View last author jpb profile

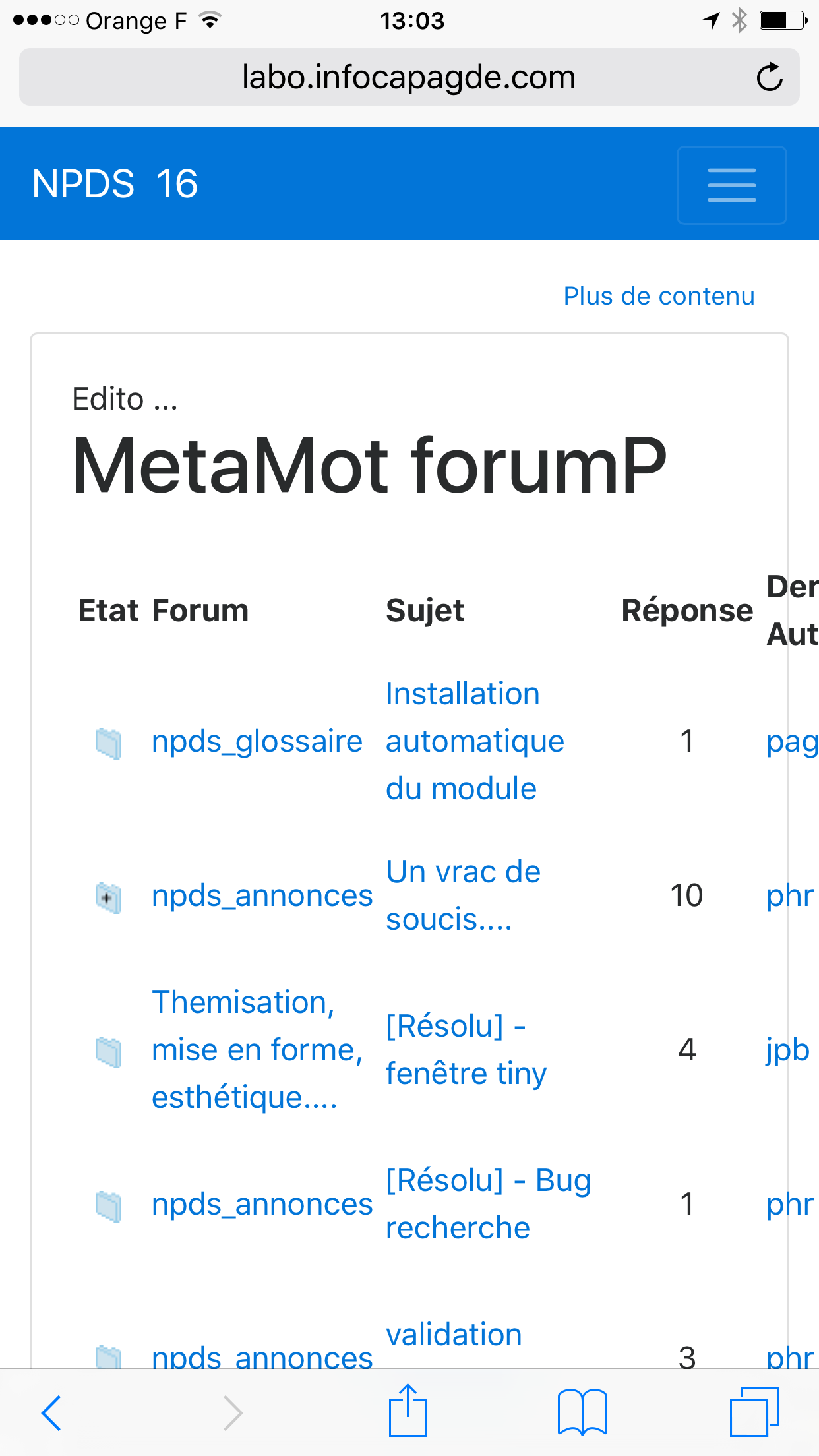point(788,1050)
